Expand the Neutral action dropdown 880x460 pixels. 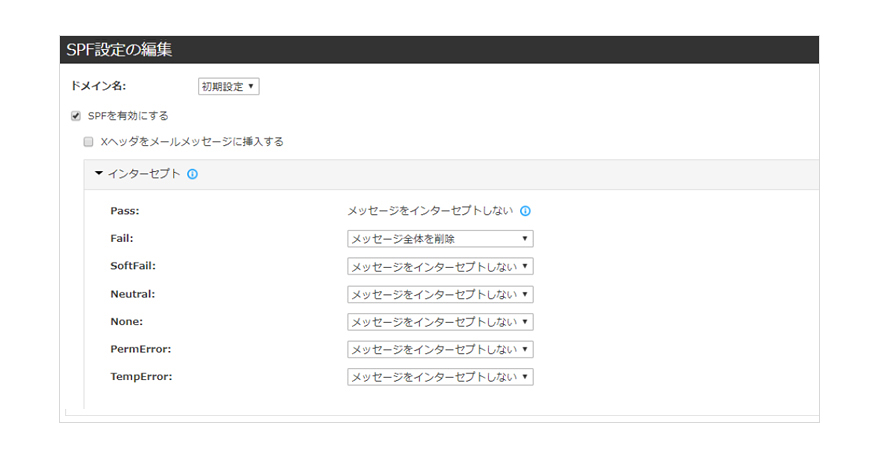click(x=440, y=295)
